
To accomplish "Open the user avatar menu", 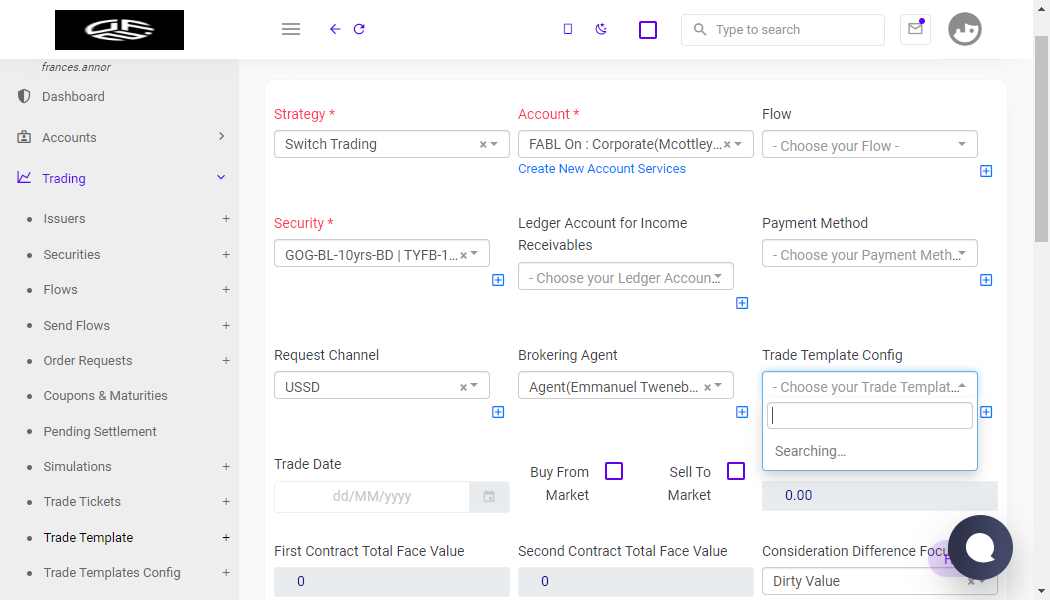I will [x=964, y=29].
